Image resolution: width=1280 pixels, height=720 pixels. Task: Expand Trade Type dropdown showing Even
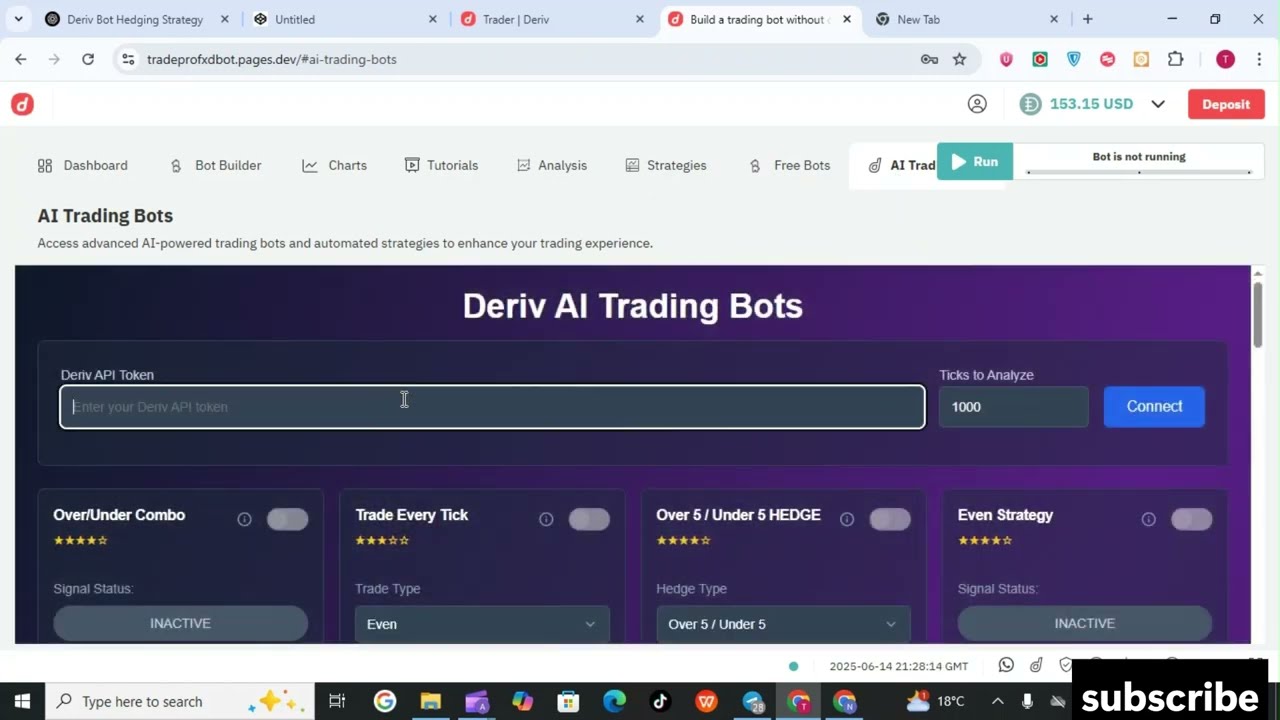click(x=482, y=624)
